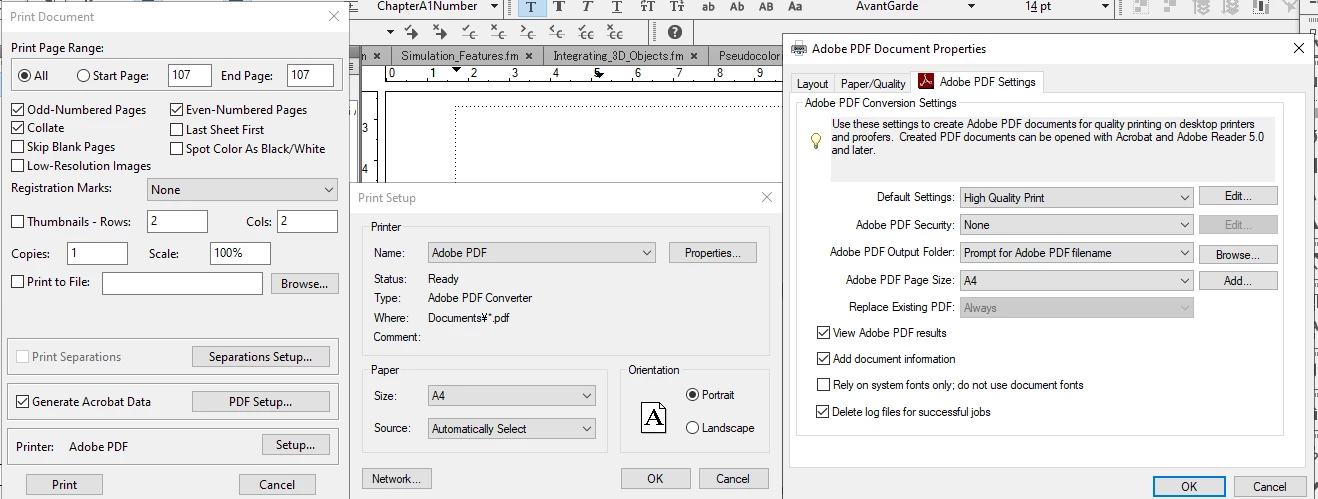
Task: Click Print button in Print Document dialog
Action: click(x=64, y=484)
